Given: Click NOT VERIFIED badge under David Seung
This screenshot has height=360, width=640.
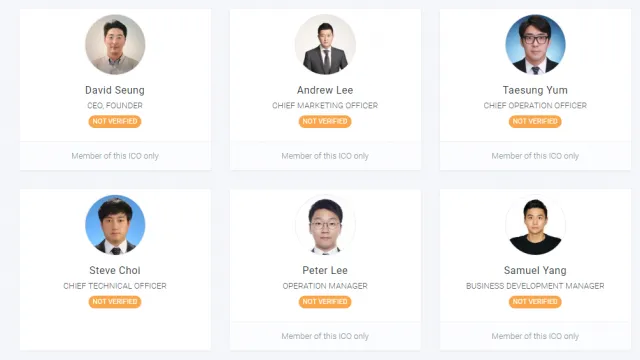Looking at the screenshot, I should pos(115,121).
